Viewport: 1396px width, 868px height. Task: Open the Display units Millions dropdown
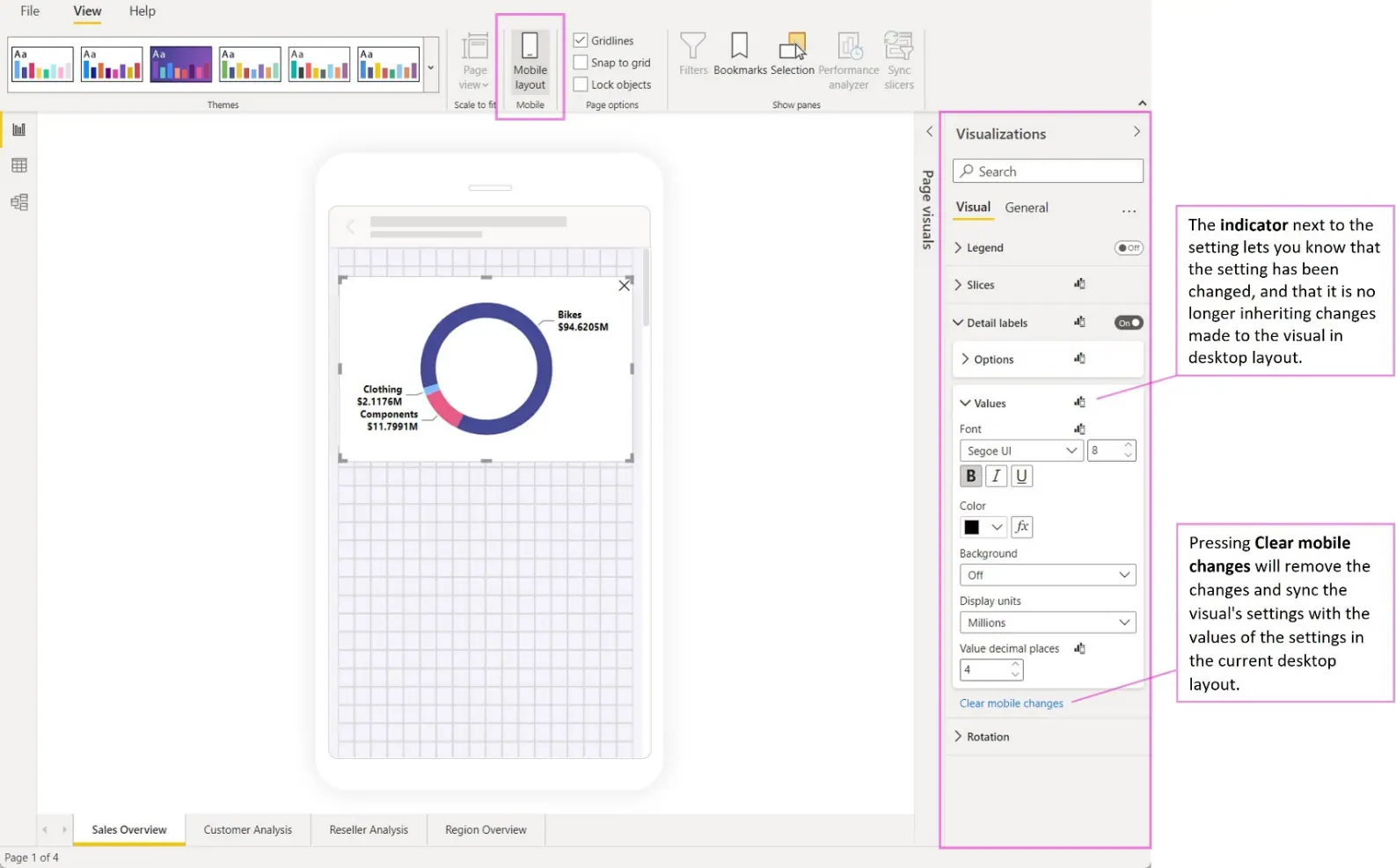[x=1047, y=623]
